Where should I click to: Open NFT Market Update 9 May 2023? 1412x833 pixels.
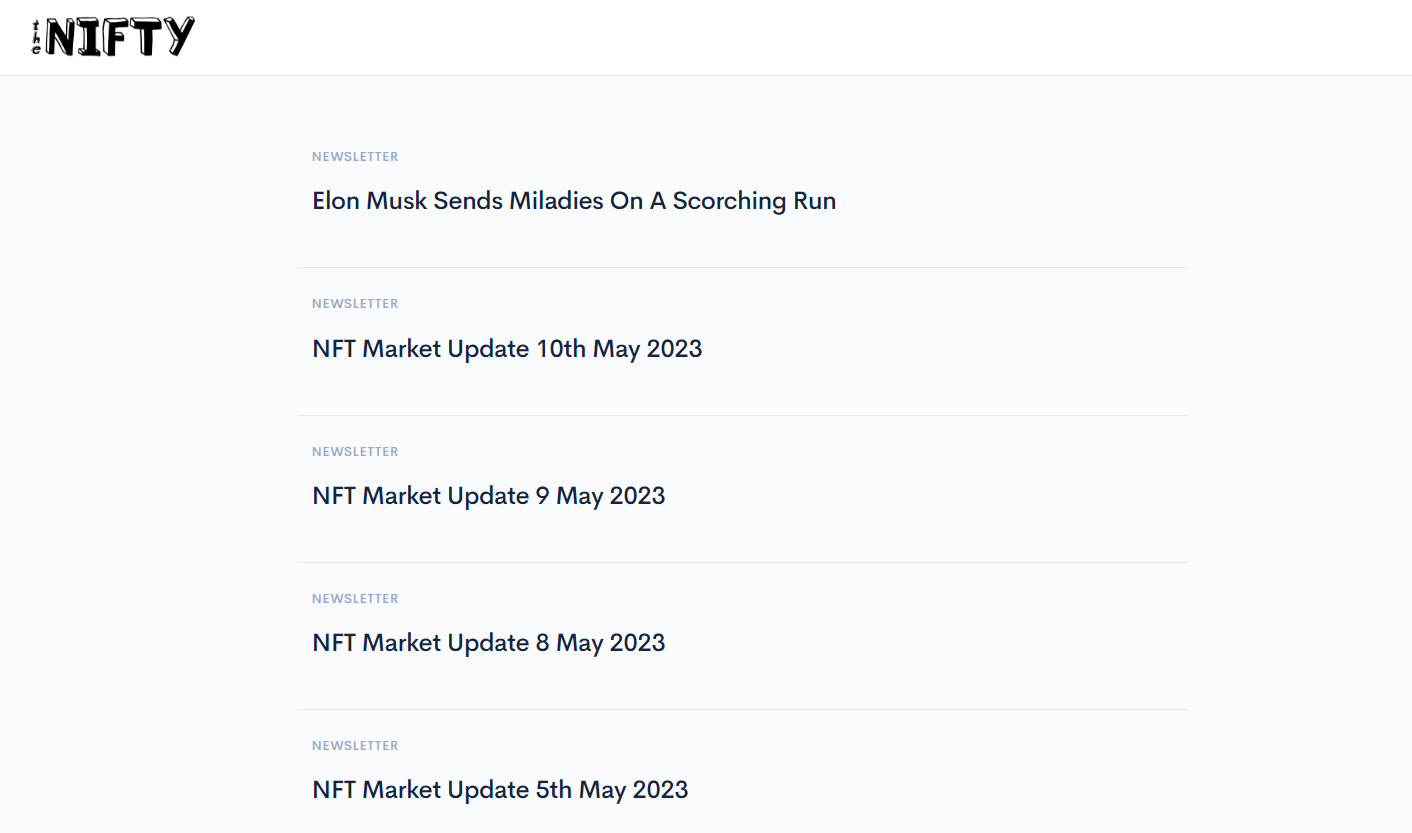[x=489, y=496]
